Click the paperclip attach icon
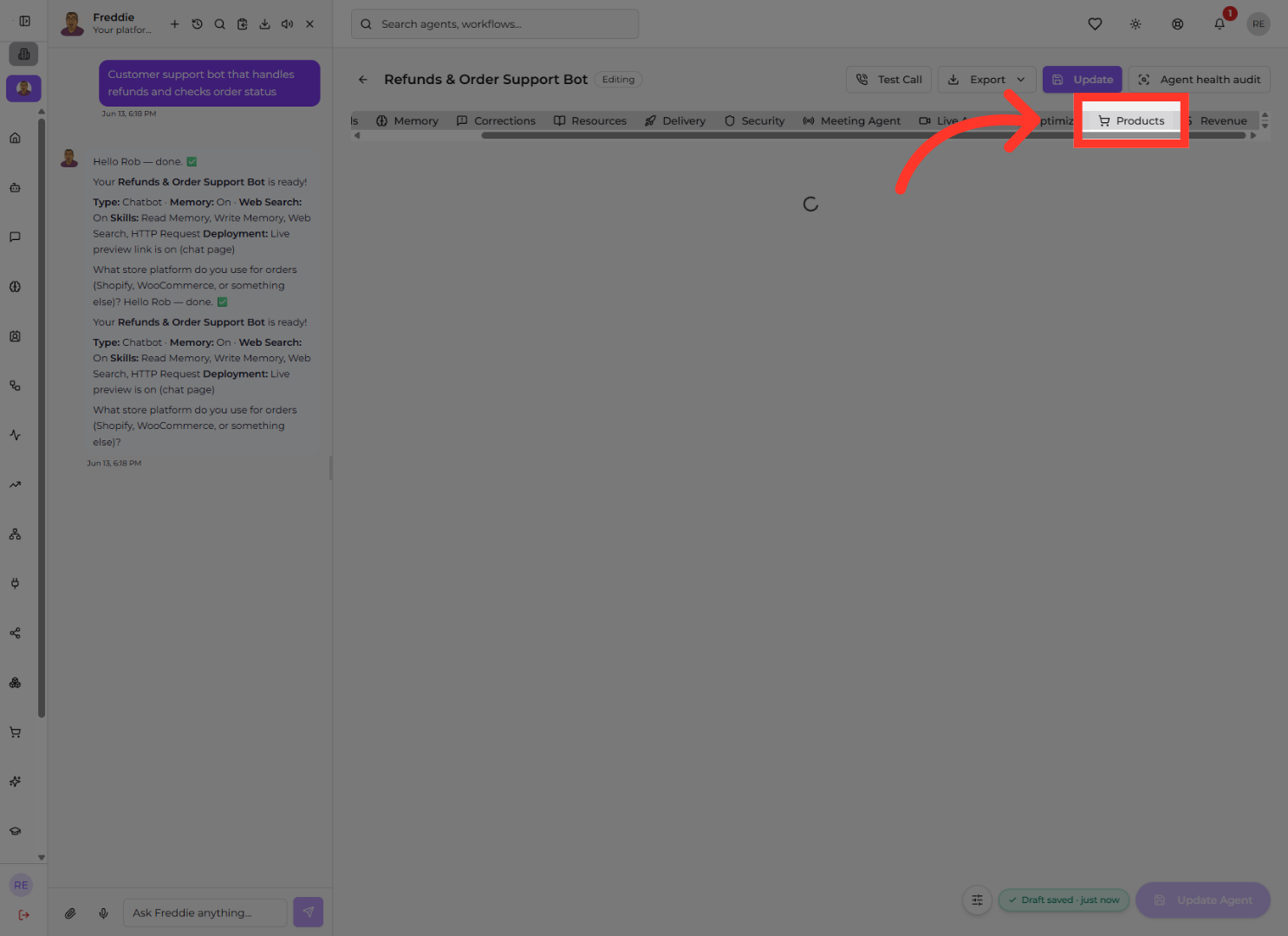1288x936 pixels. click(70, 913)
